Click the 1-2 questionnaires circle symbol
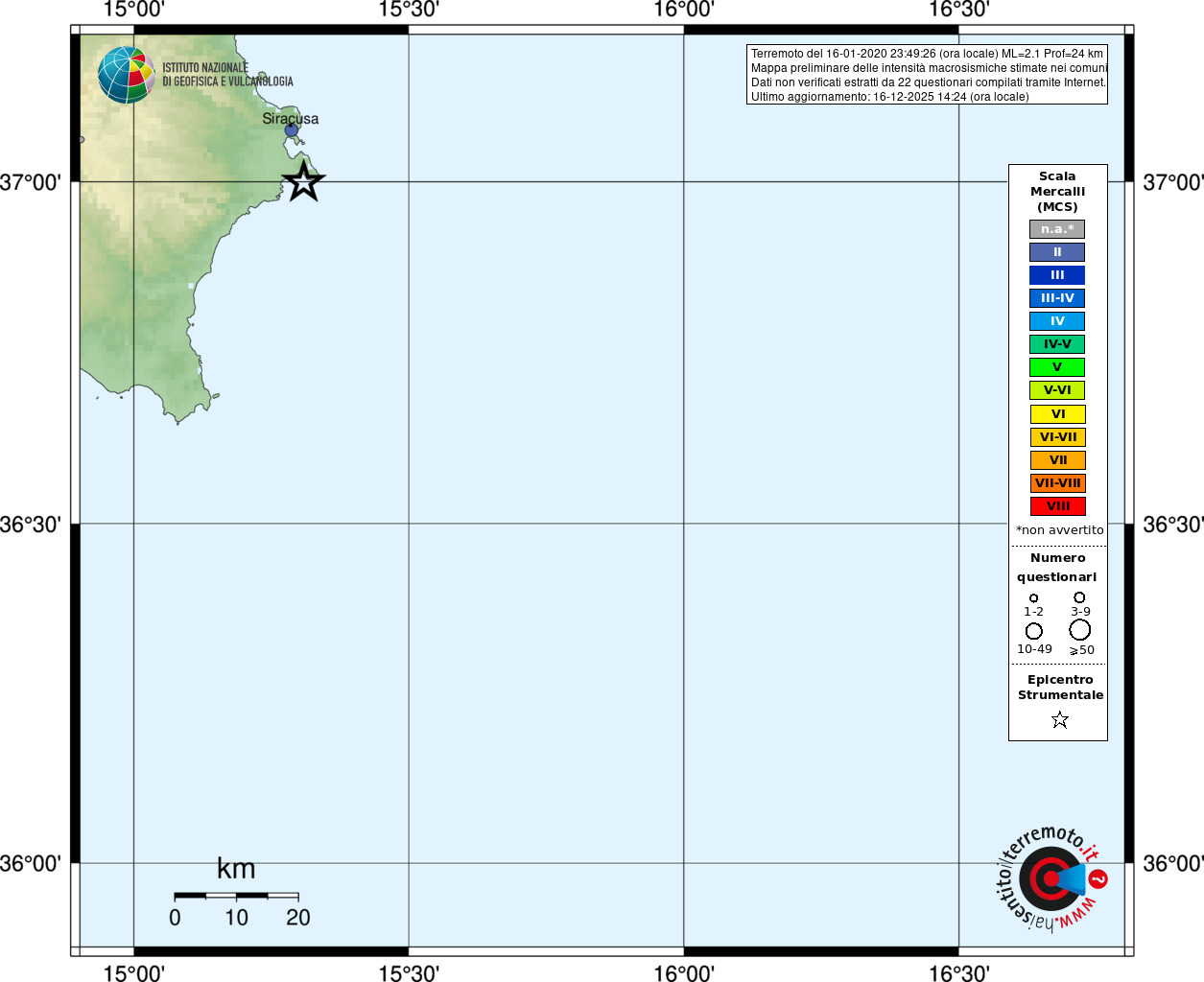This screenshot has height=982, width=1204. (x=1033, y=597)
